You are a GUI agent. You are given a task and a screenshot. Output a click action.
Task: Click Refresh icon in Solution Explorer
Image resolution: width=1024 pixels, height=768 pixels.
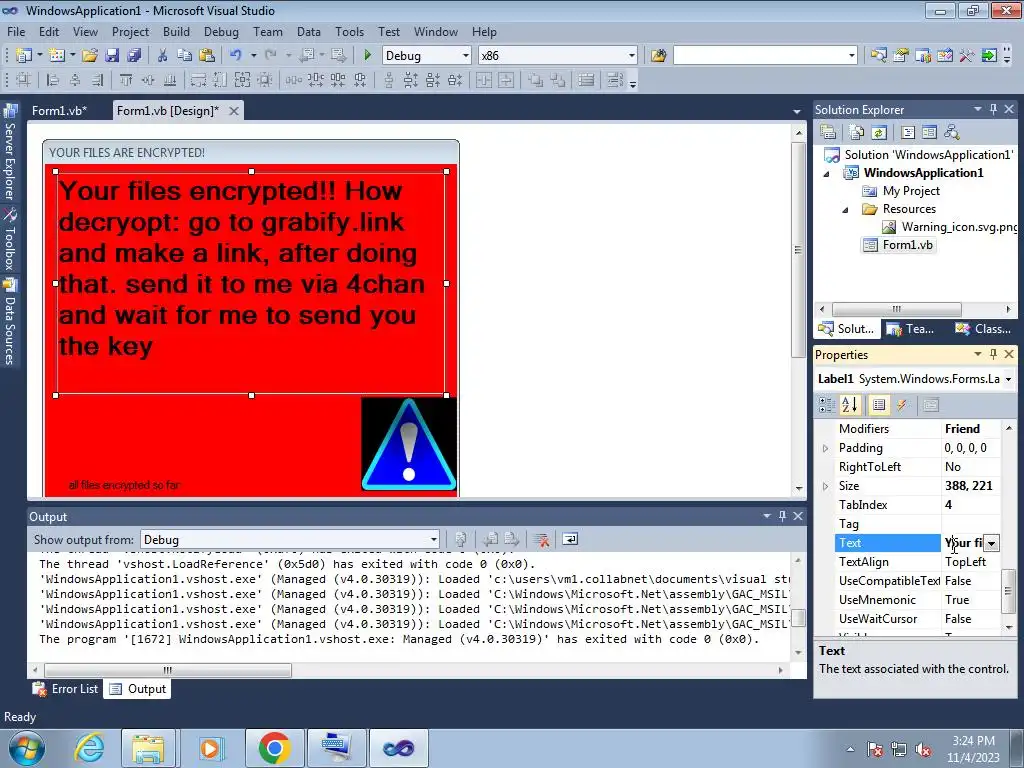click(x=879, y=133)
